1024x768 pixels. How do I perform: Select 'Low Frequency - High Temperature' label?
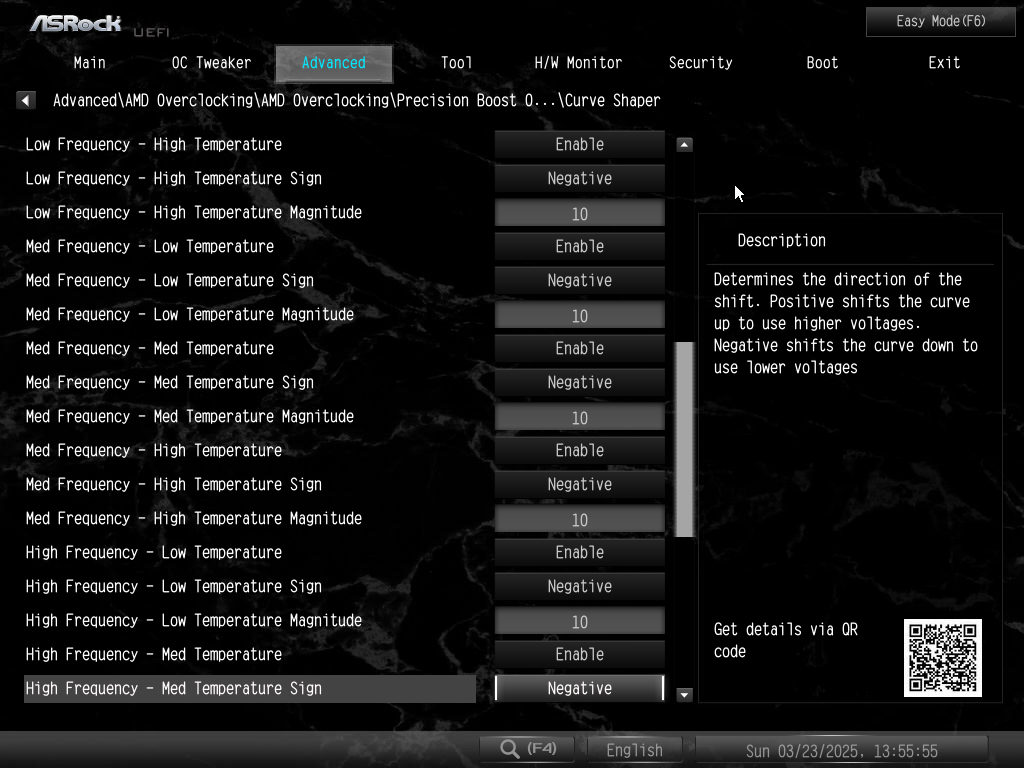click(153, 144)
